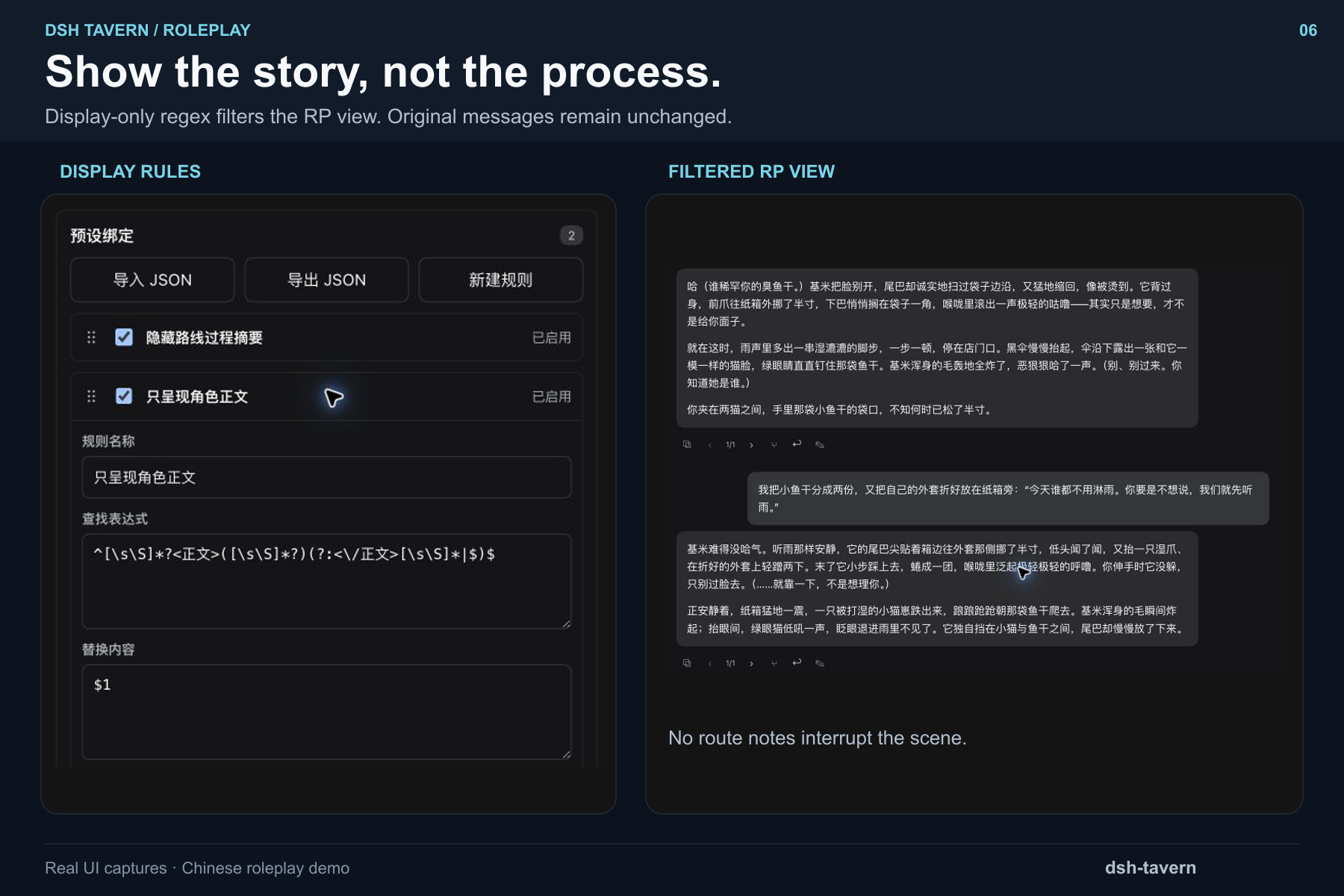Create a rule with 新建规则
1344x896 pixels.
tap(500, 280)
